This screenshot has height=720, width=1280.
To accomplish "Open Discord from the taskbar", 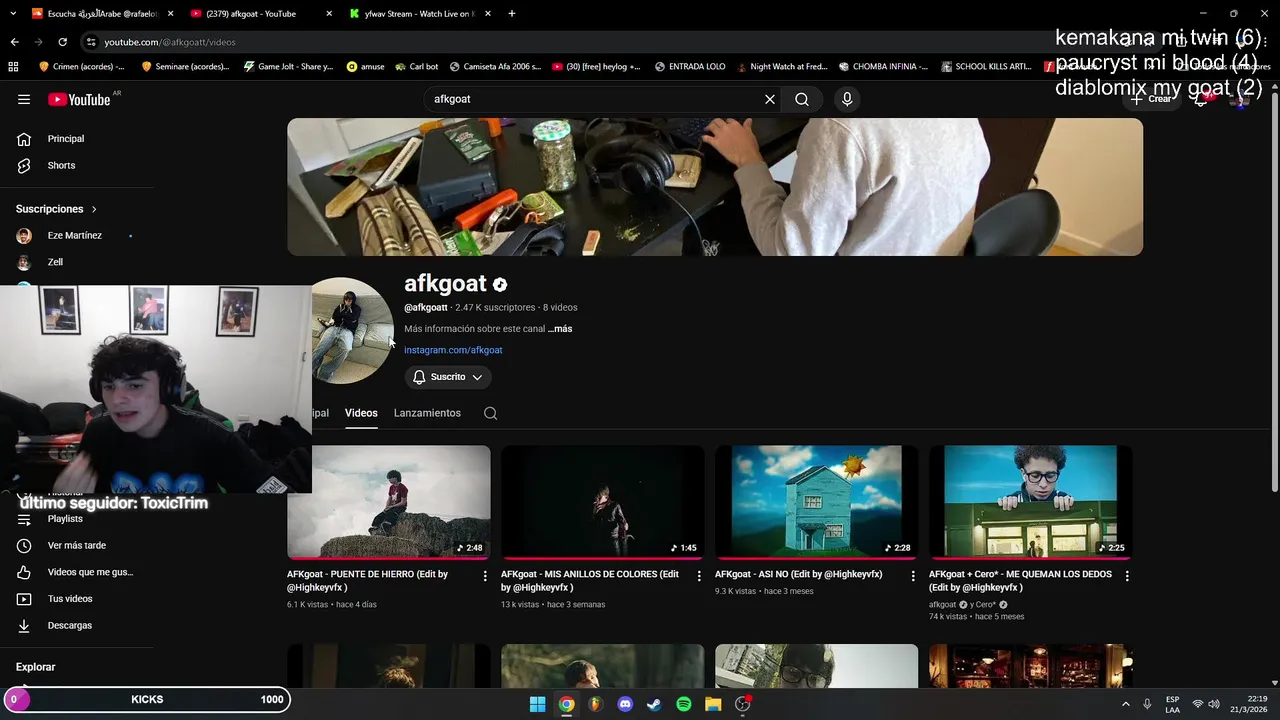I will (x=625, y=704).
